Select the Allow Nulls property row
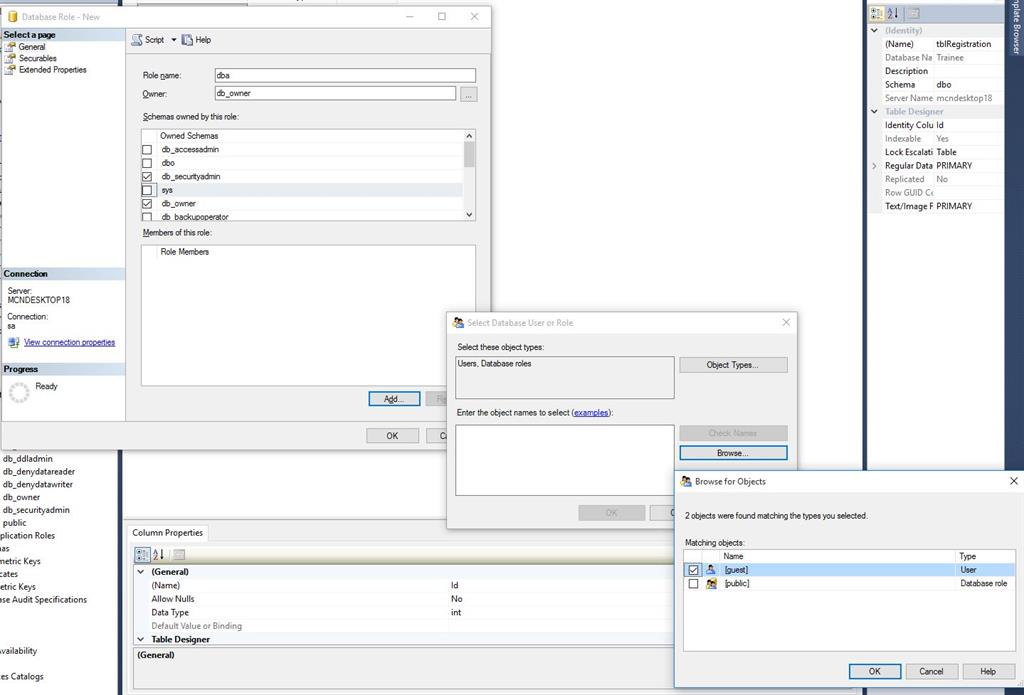Viewport: 1024px width, 695px height. coord(405,599)
